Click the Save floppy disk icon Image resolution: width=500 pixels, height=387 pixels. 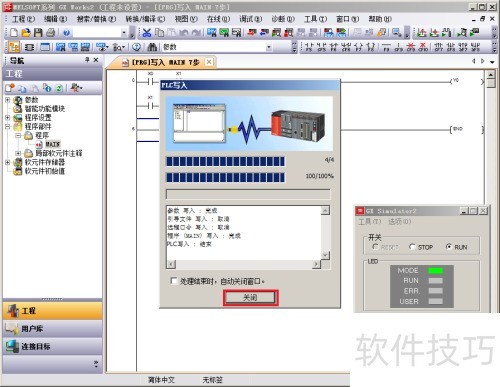(38, 32)
